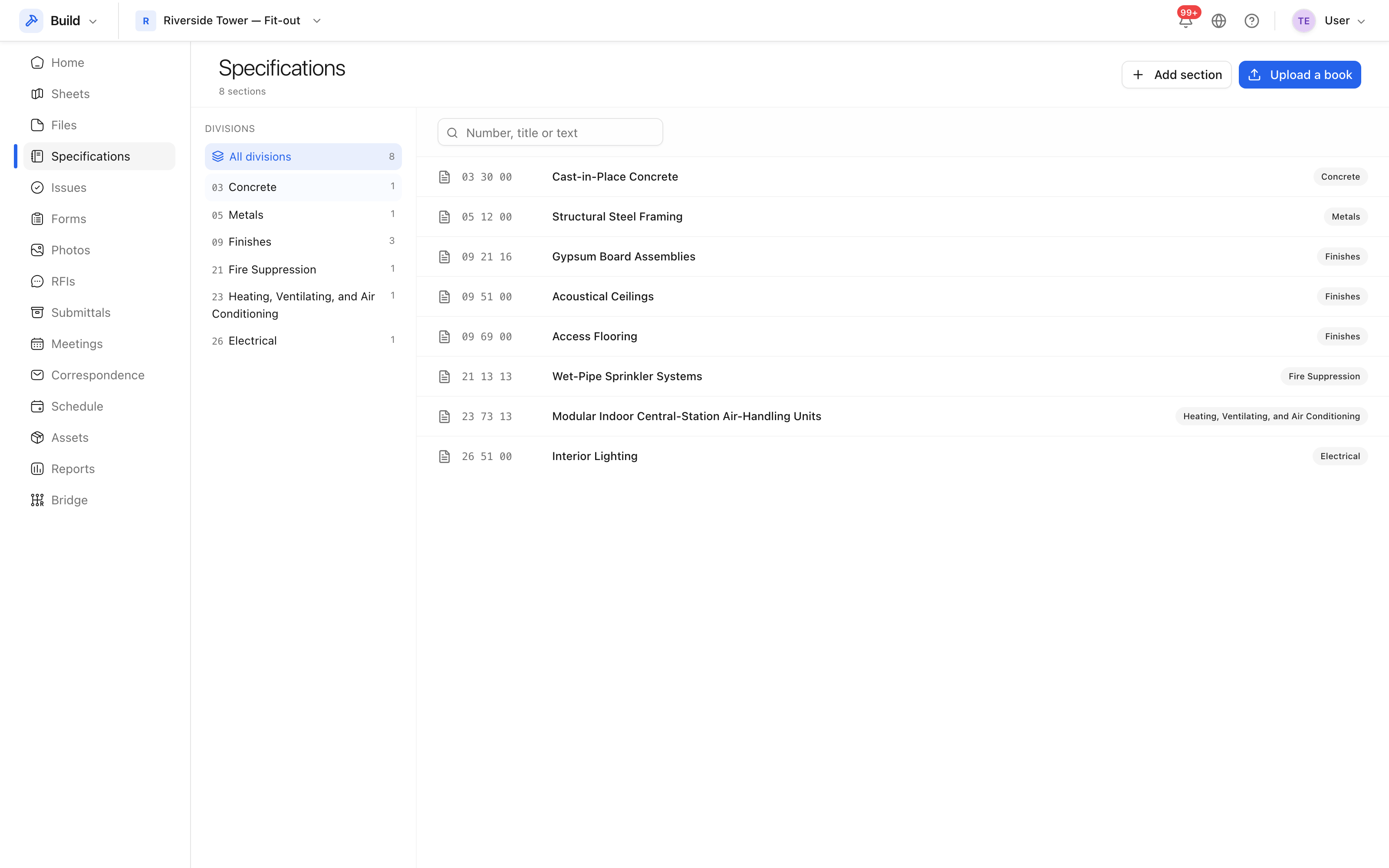The image size is (1389, 868).
Task: Click the document icon for Interior Lighting
Action: coord(444,457)
